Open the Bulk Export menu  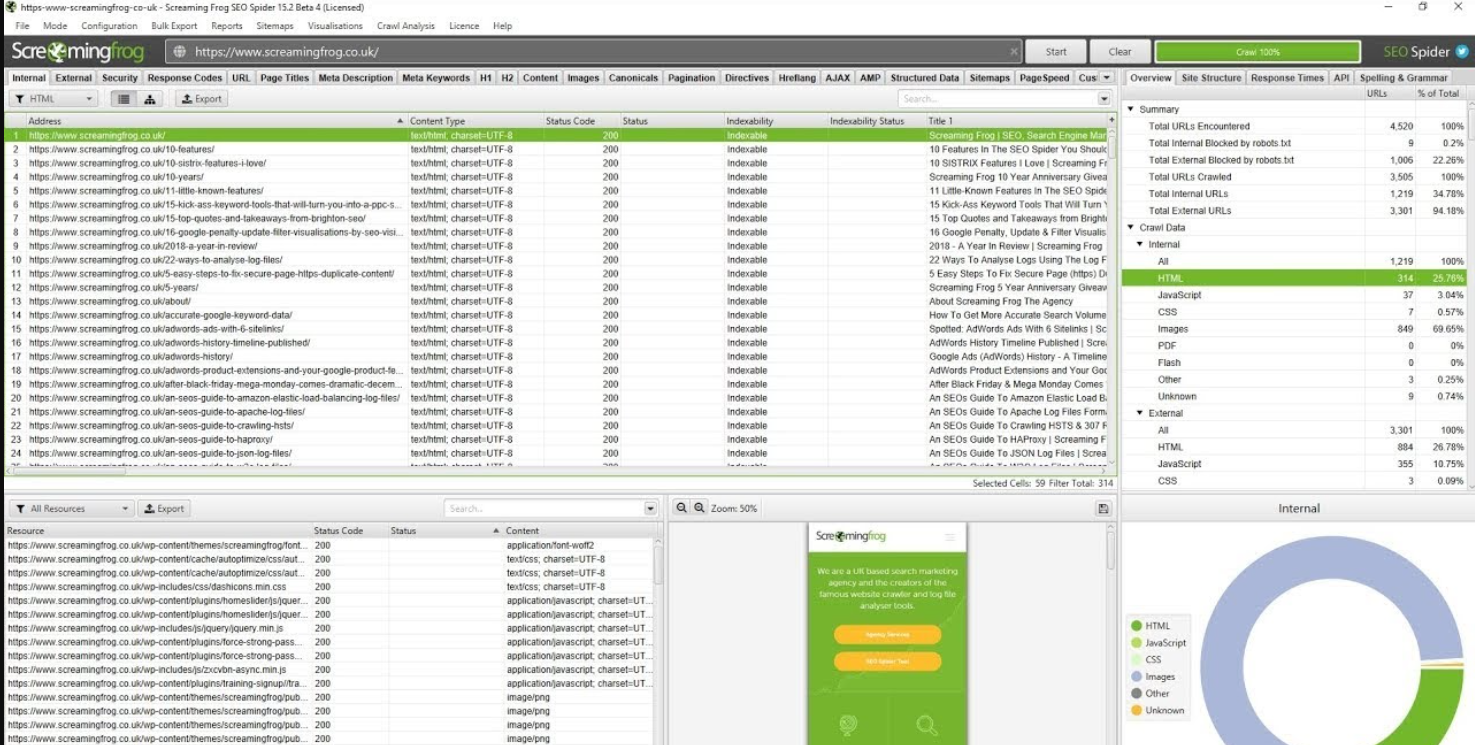pos(174,26)
